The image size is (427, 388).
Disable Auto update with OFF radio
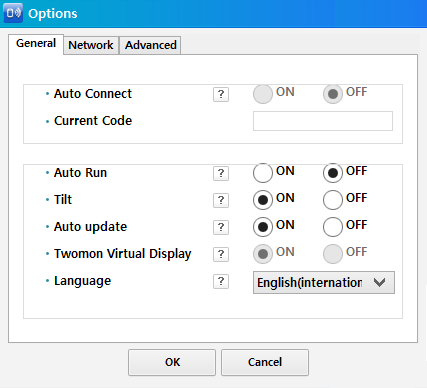click(x=333, y=227)
